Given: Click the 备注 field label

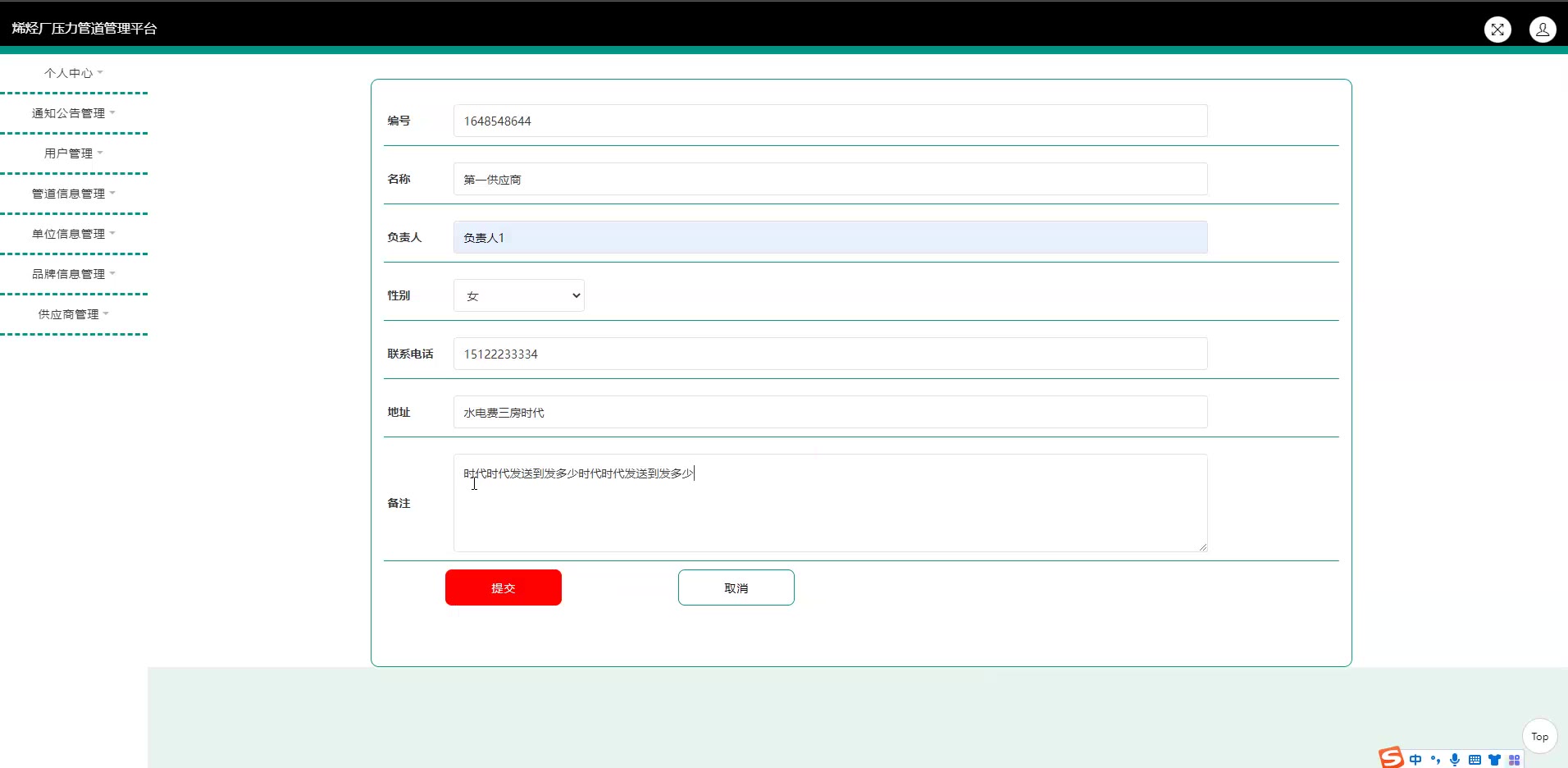Looking at the screenshot, I should 399,503.
